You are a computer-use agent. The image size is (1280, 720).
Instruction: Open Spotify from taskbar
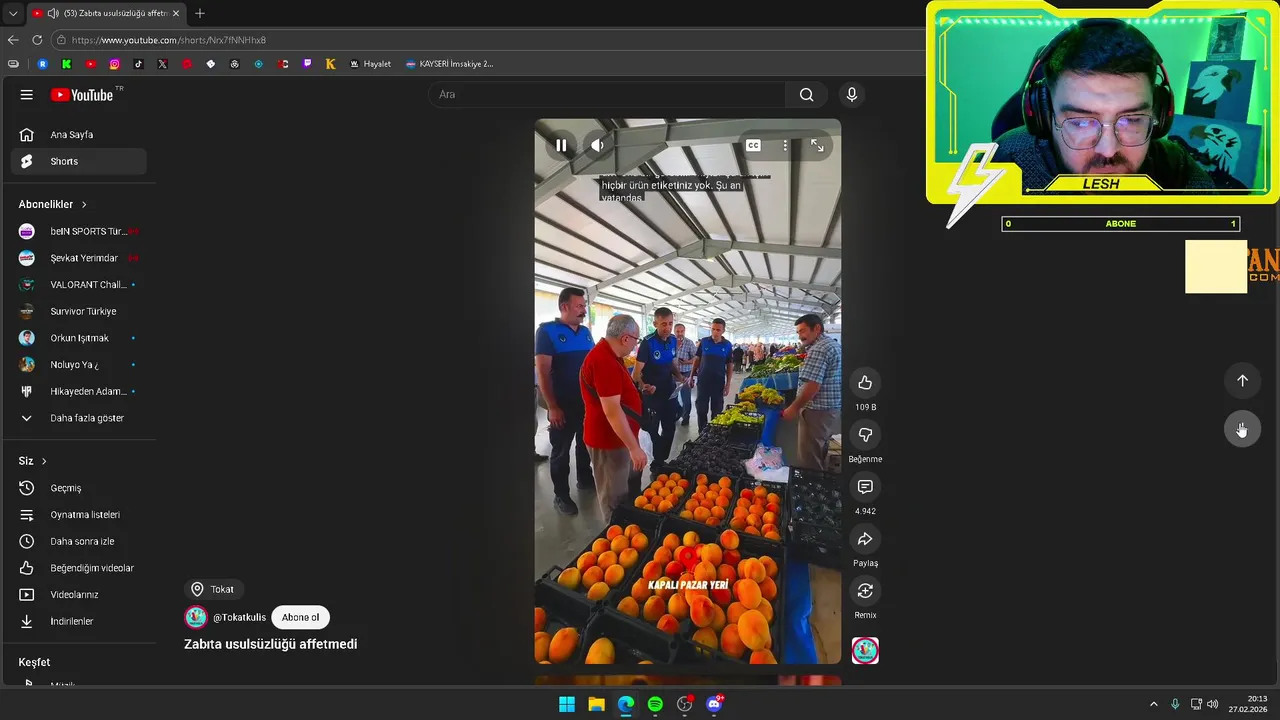(x=655, y=704)
